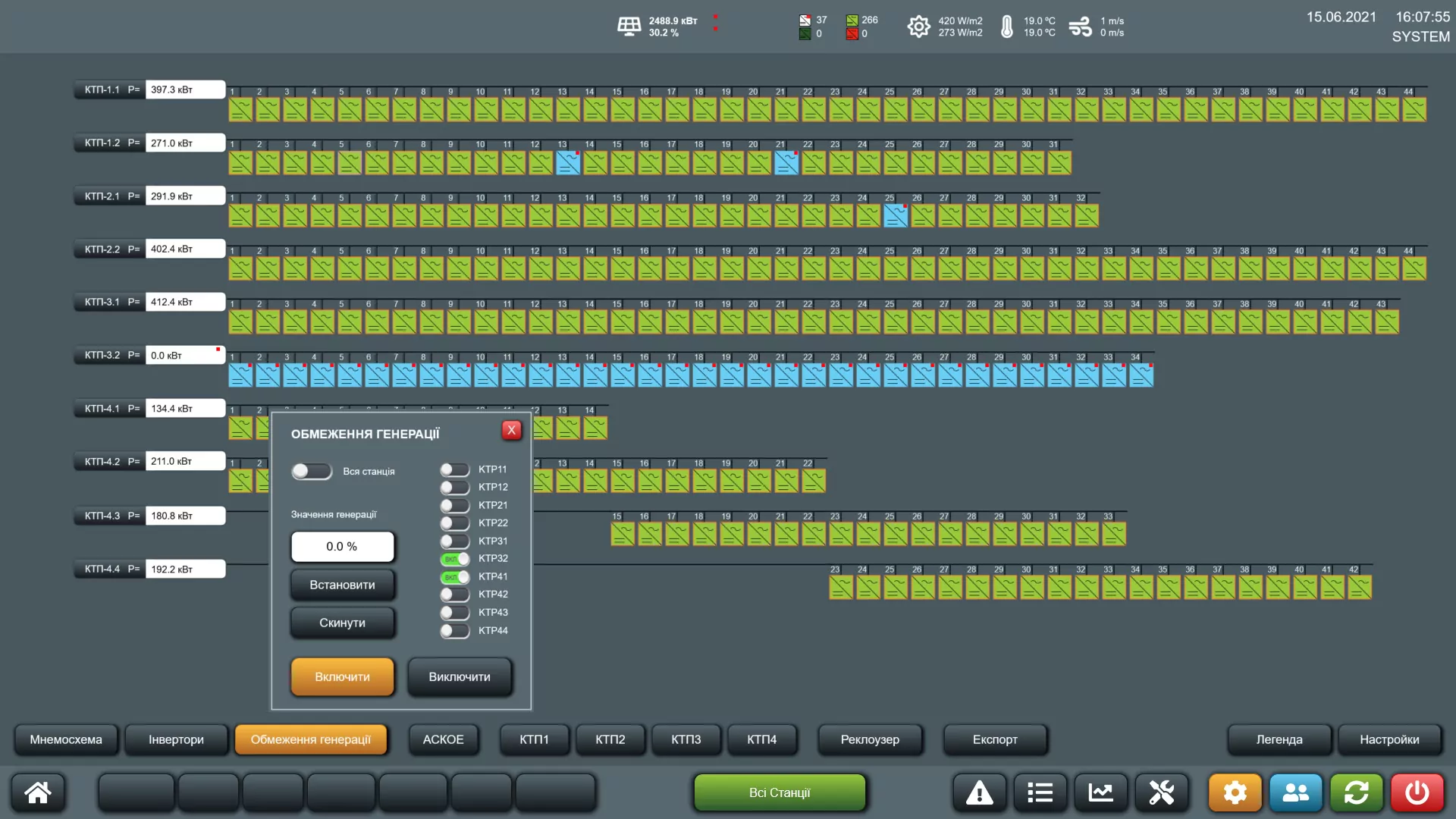Viewport: 1456px width, 819px height.
Task: Enable the KTP44 switch
Action: [455, 630]
